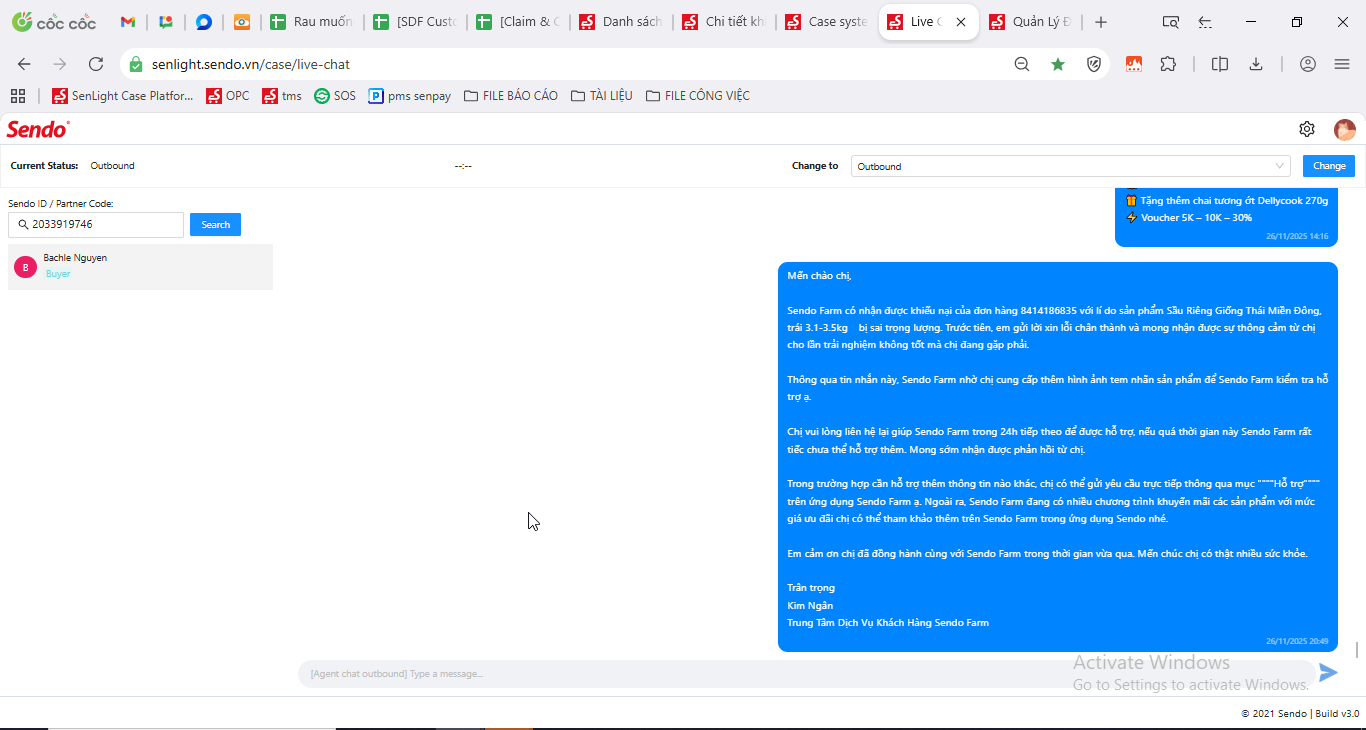The height and width of the screenshot is (730, 1366).
Task: Switch to the pinned Gmail tab
Action: (x=127, y=22)
